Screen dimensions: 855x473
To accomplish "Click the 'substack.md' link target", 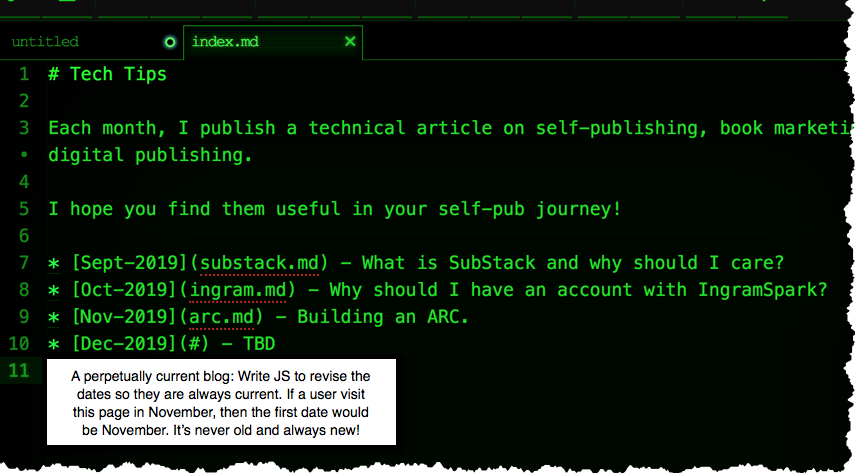I will [260, 263].
